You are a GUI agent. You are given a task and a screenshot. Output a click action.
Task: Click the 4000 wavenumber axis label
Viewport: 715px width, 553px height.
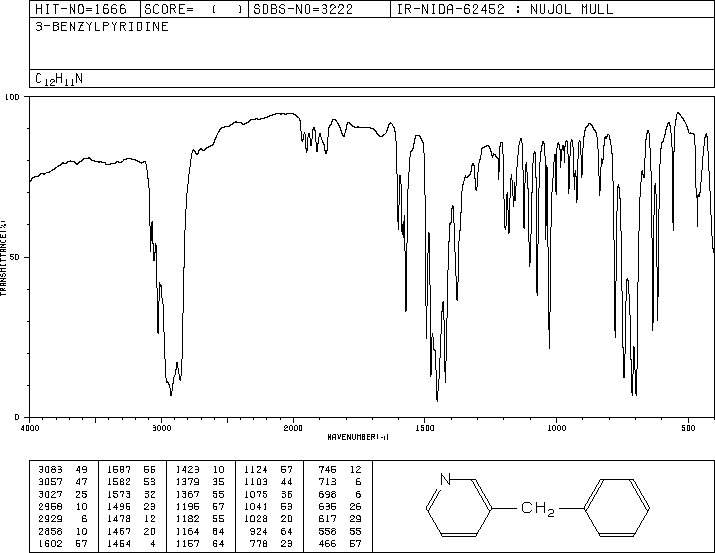point(30,428)
